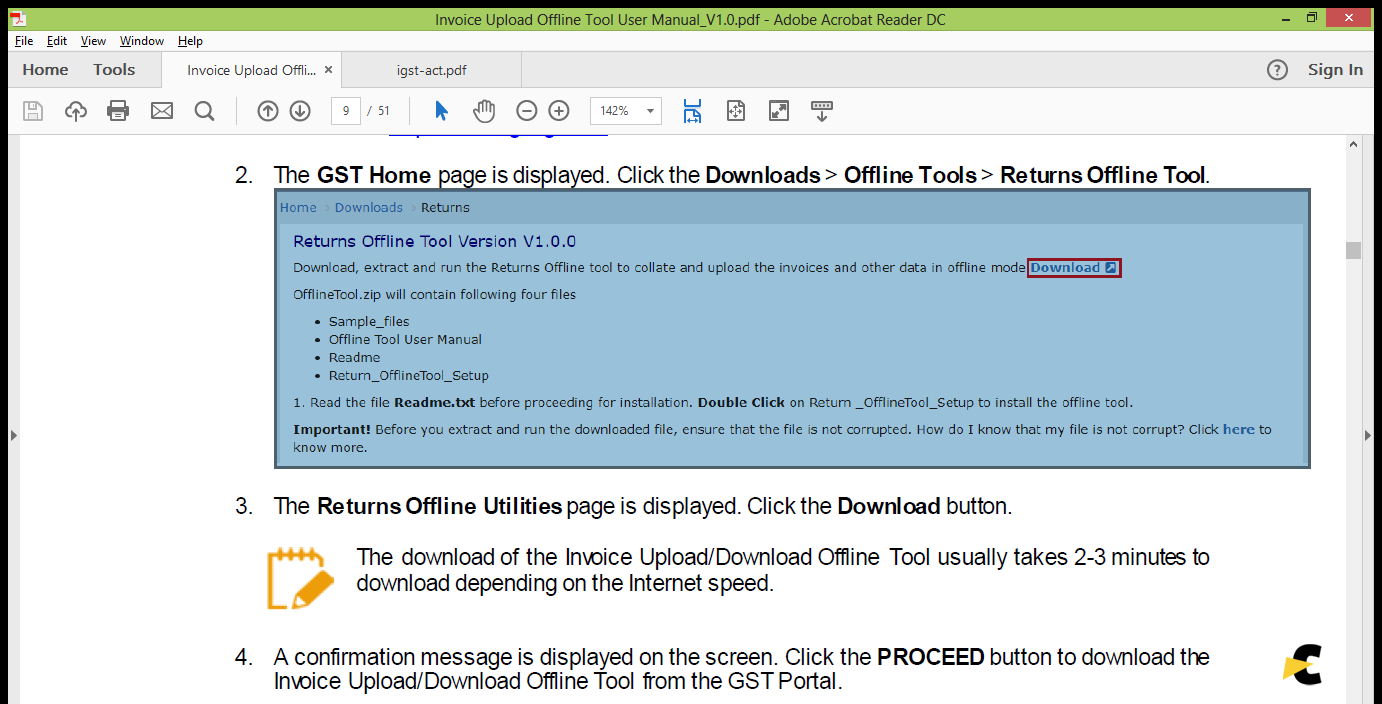Click the Home breadcrumb link
1382x704 pixels.
(x=298, y=208)
